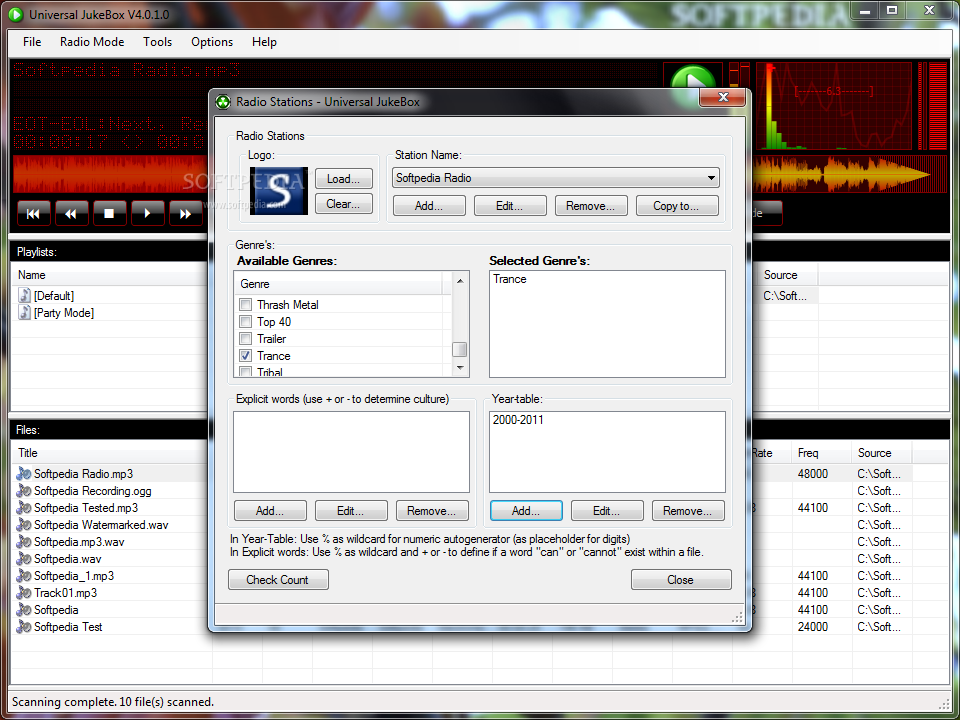Click the skip-to-previous-track playback button

[33, 213]
